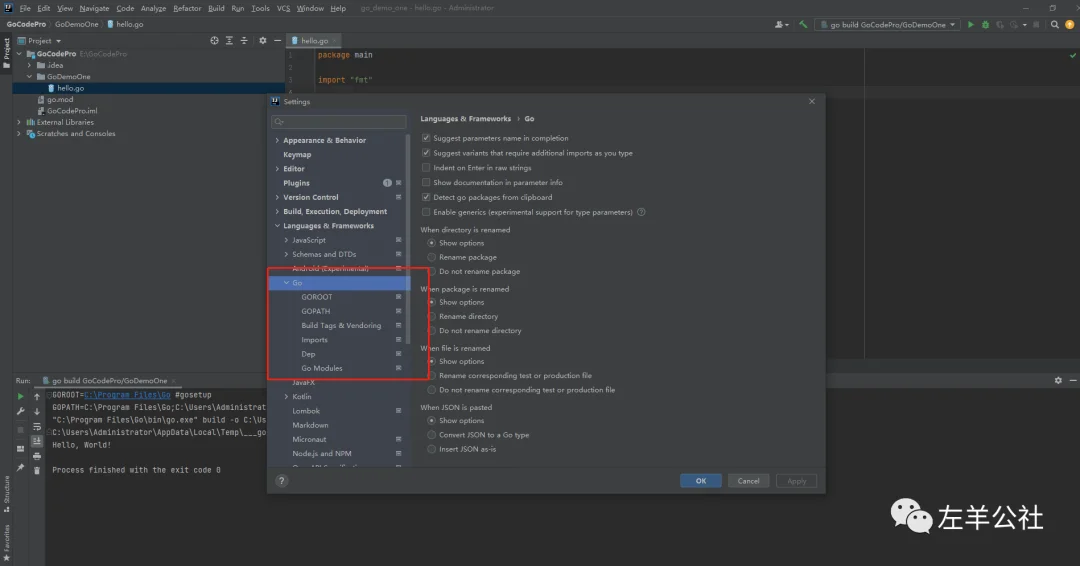
Task: Click the Build hammer icon in main toolbar
Action: (803, 25)
